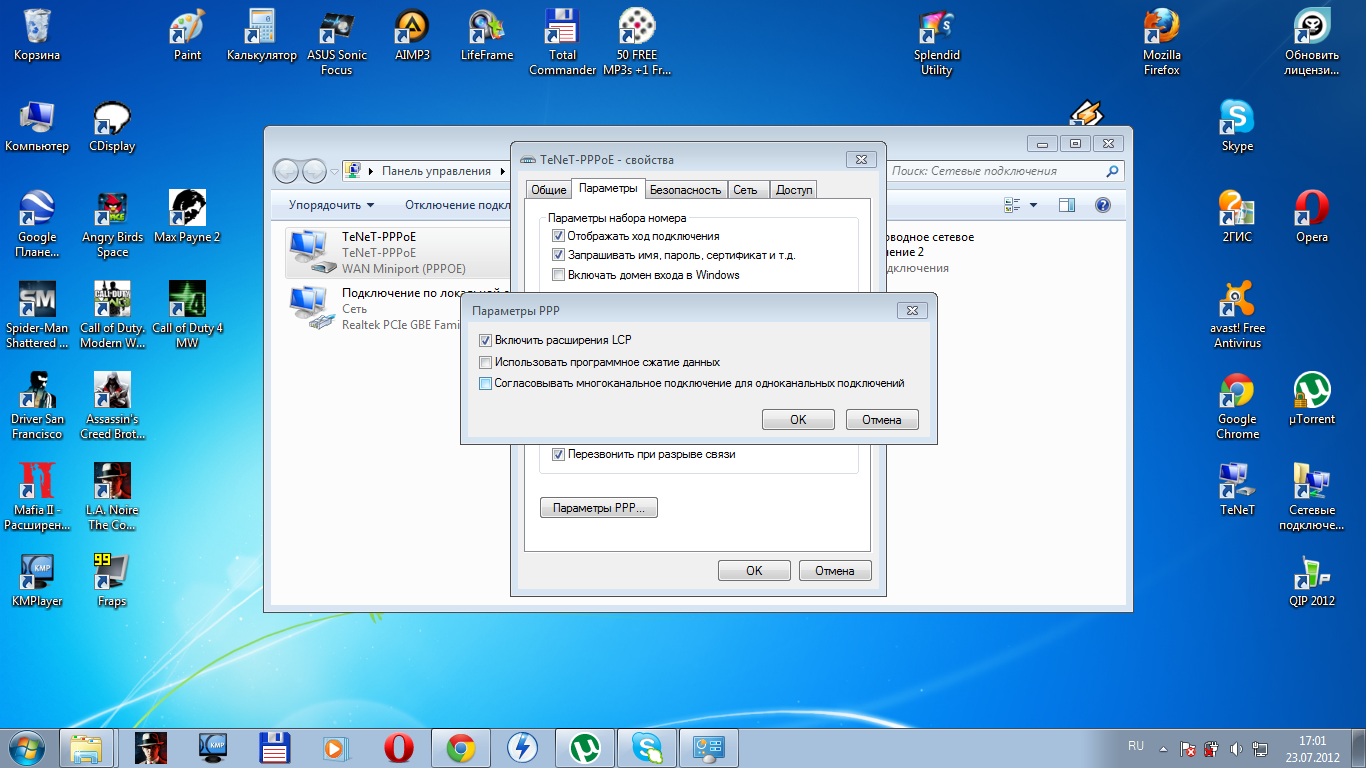Image resolution: width=1366 pixels, height=768 pixels.
Task: Open the LifeFrame desktop icon
Action: click(487, 35)
